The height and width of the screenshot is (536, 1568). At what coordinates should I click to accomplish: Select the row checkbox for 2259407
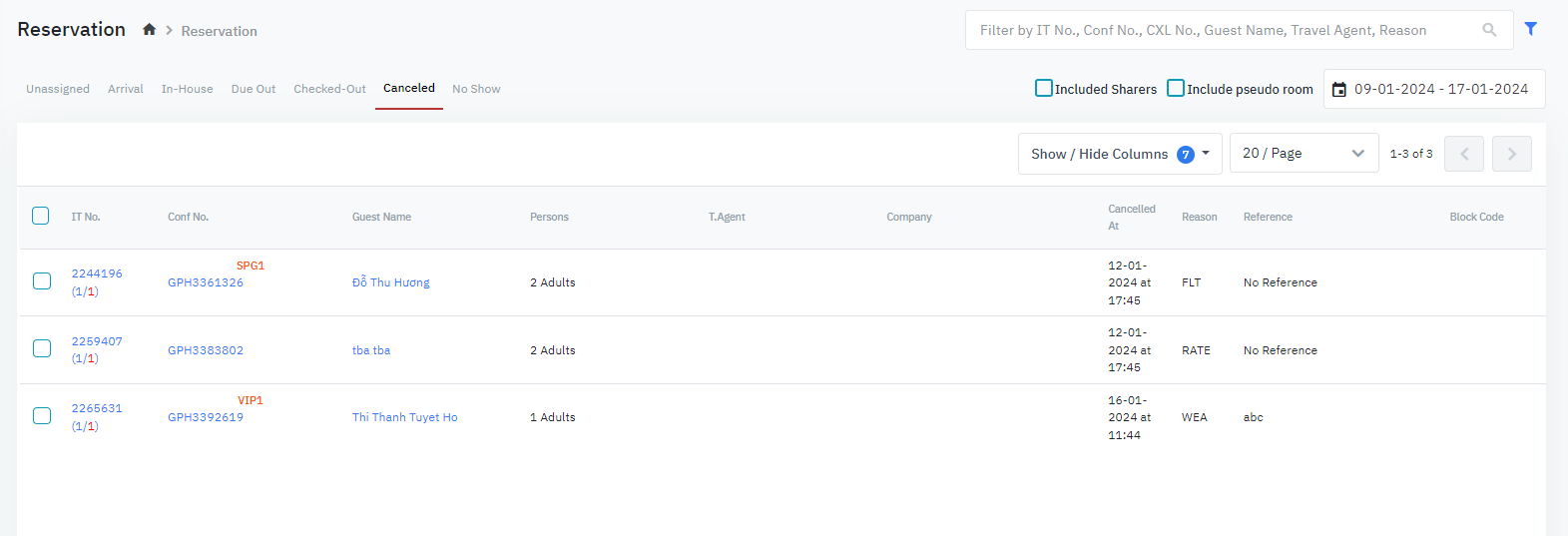click(x=42, y=348)
